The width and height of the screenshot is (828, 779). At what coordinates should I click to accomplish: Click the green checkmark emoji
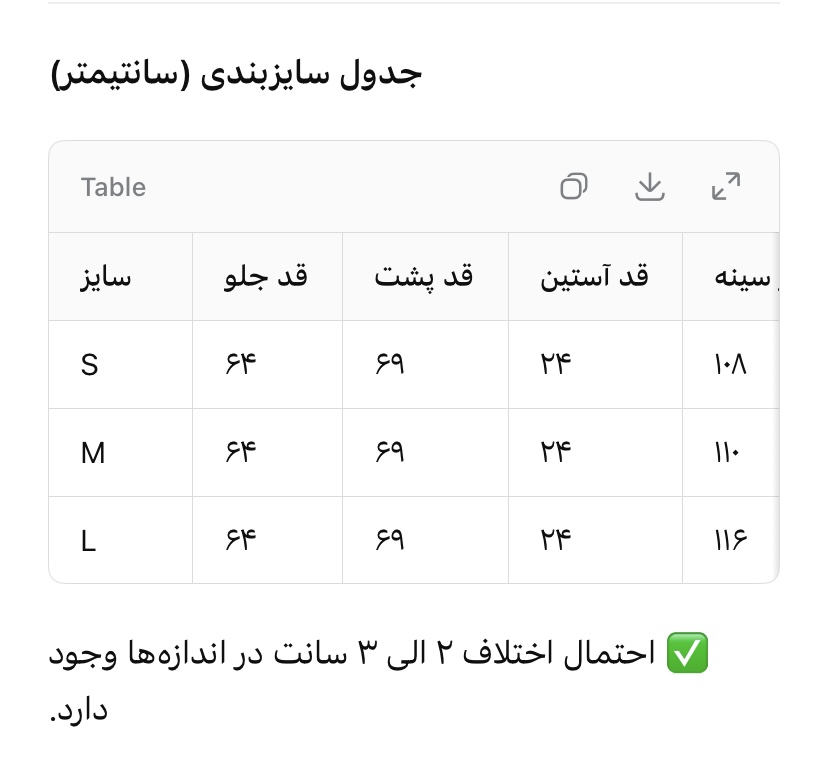tap(687, 653)
